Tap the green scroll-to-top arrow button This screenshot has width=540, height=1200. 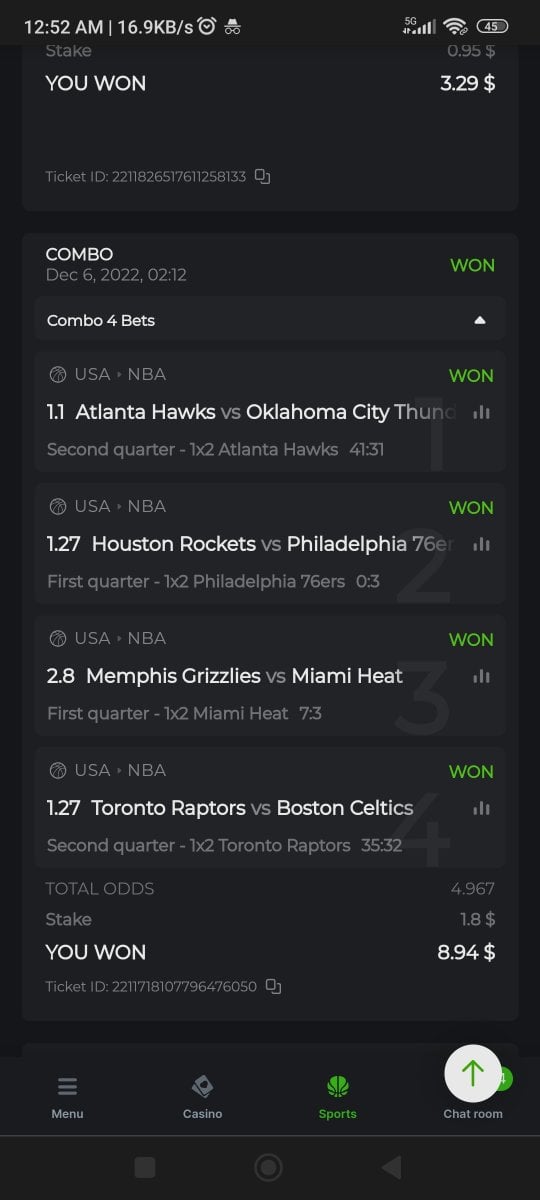point(473,1073)
